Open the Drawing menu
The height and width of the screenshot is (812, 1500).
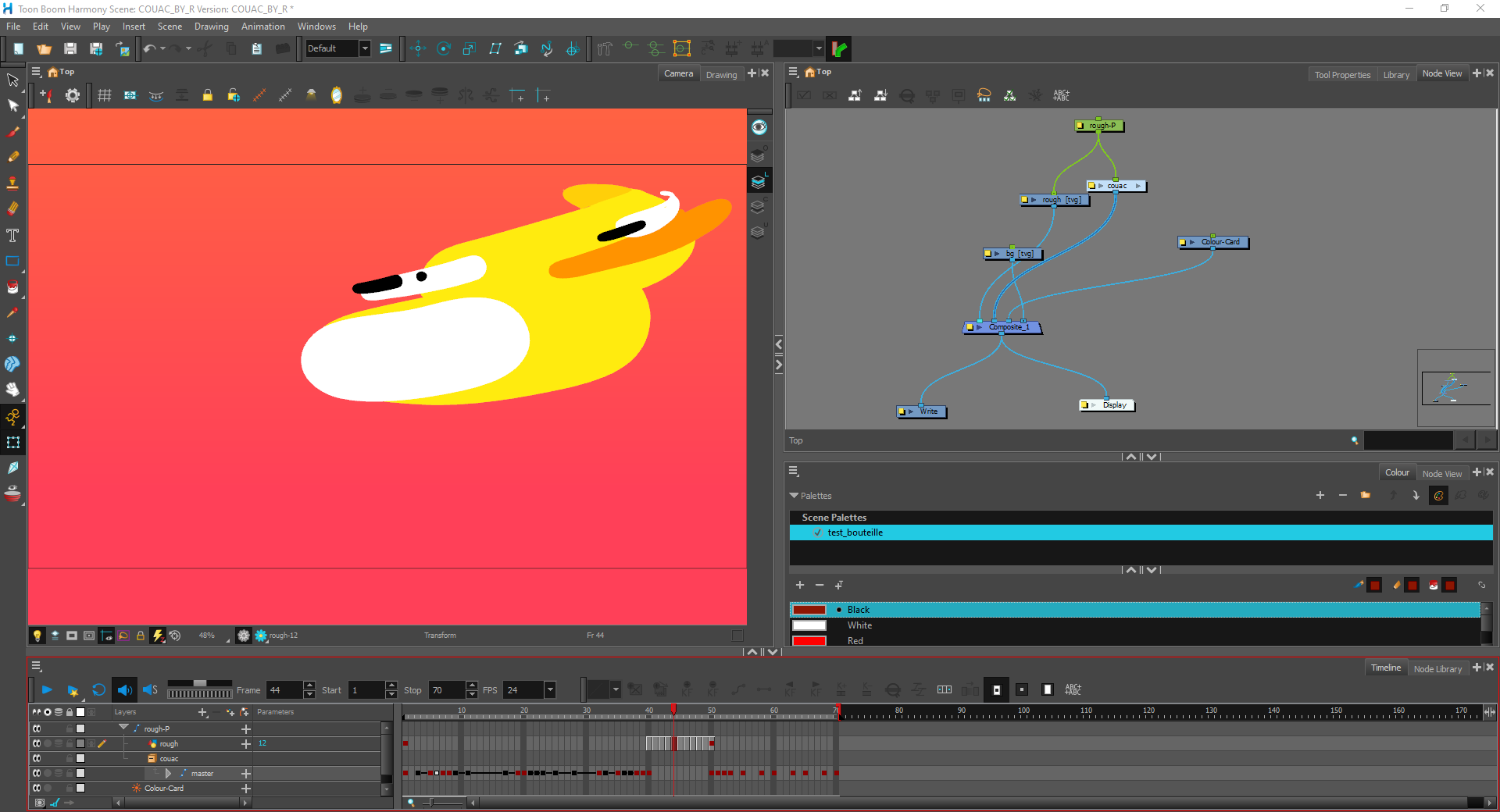click(x=212, y=27)
